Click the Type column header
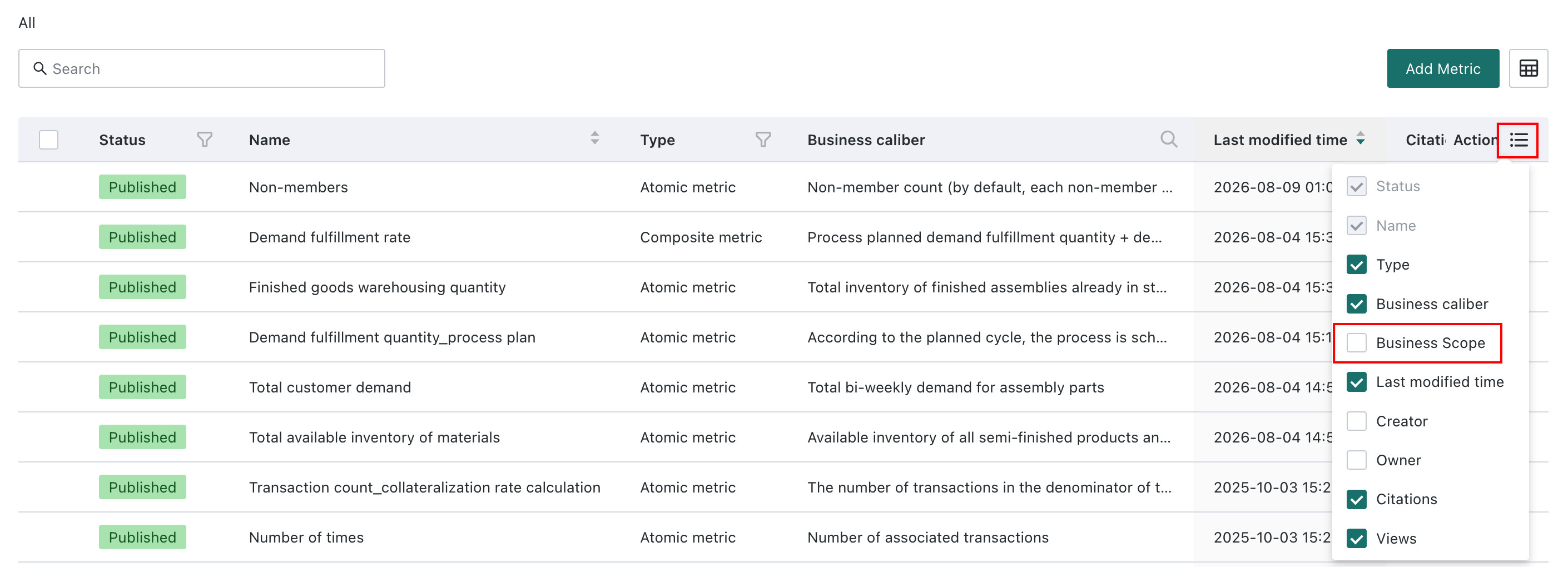 tap(657, 140)
